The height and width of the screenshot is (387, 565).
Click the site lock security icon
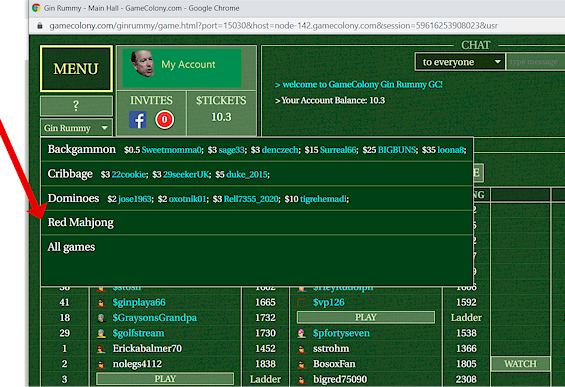40,26
